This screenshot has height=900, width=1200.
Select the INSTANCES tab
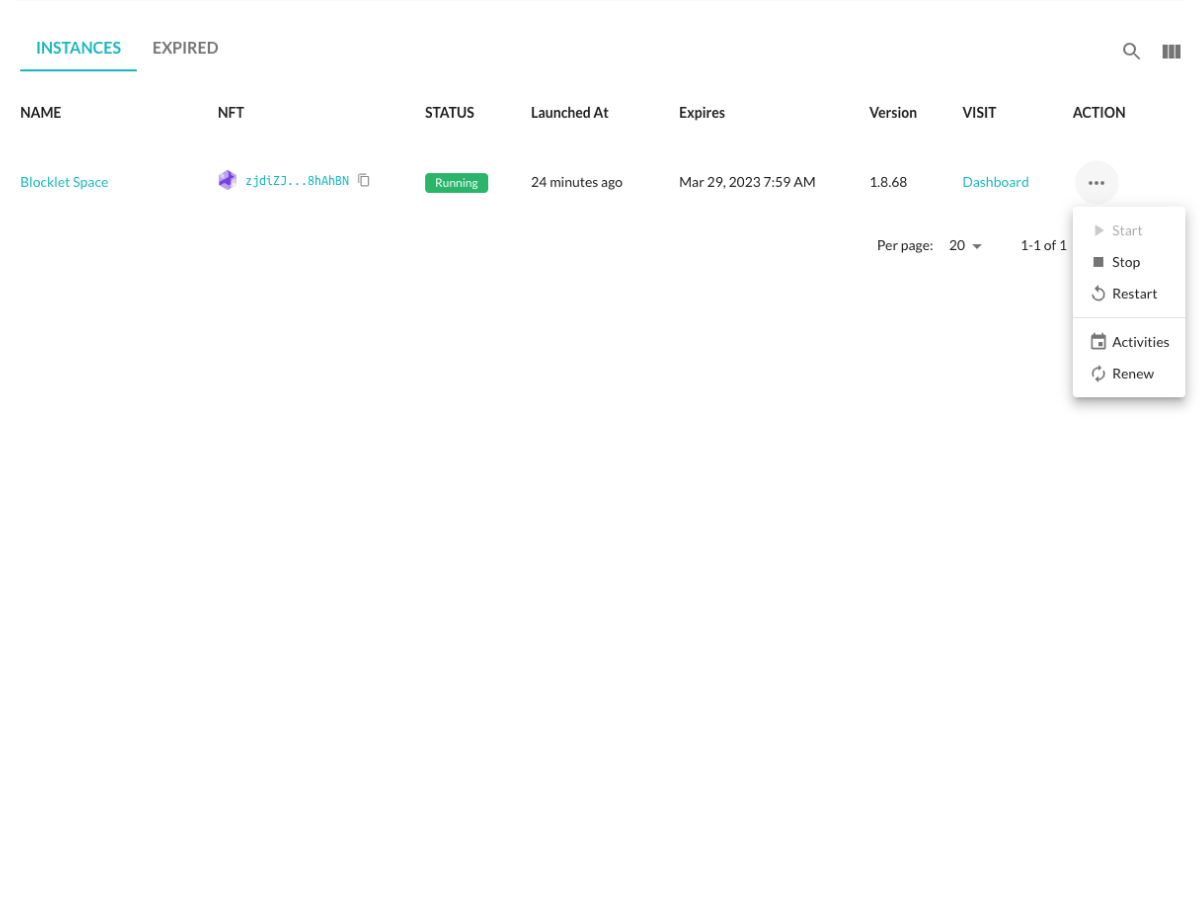tap(78, 47)
